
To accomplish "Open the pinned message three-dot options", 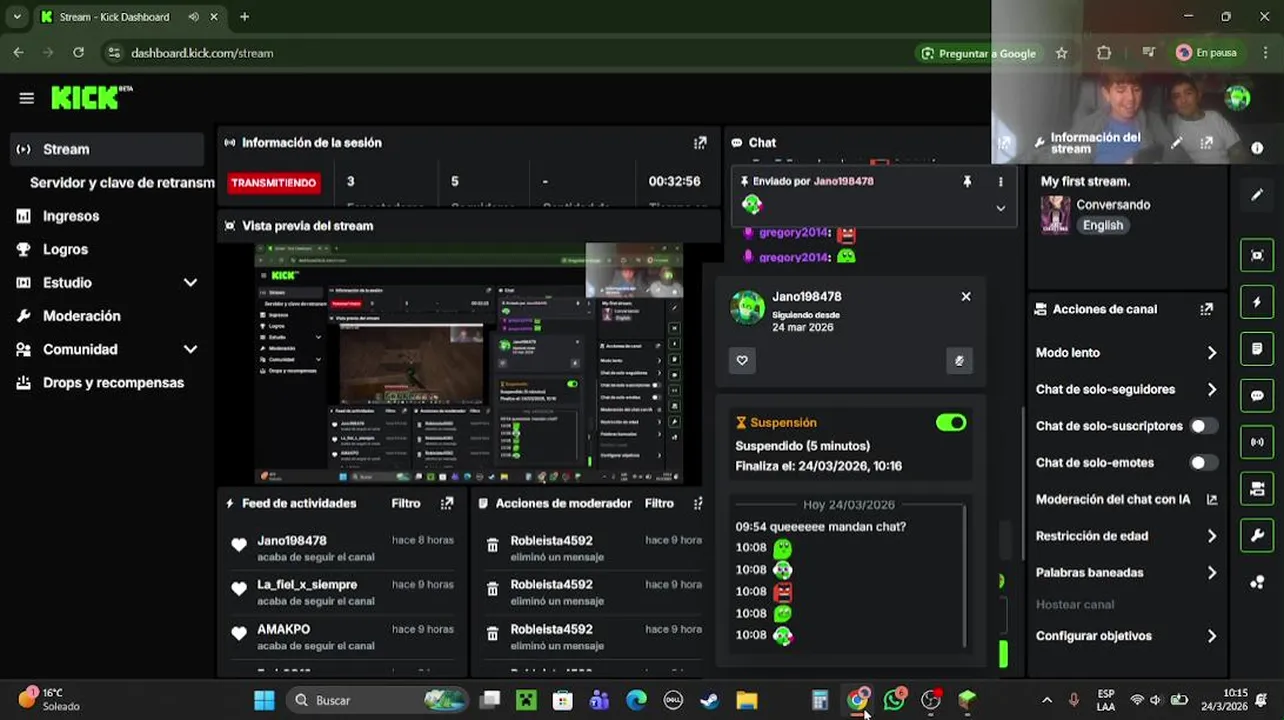I will (x=1000, y=181).
